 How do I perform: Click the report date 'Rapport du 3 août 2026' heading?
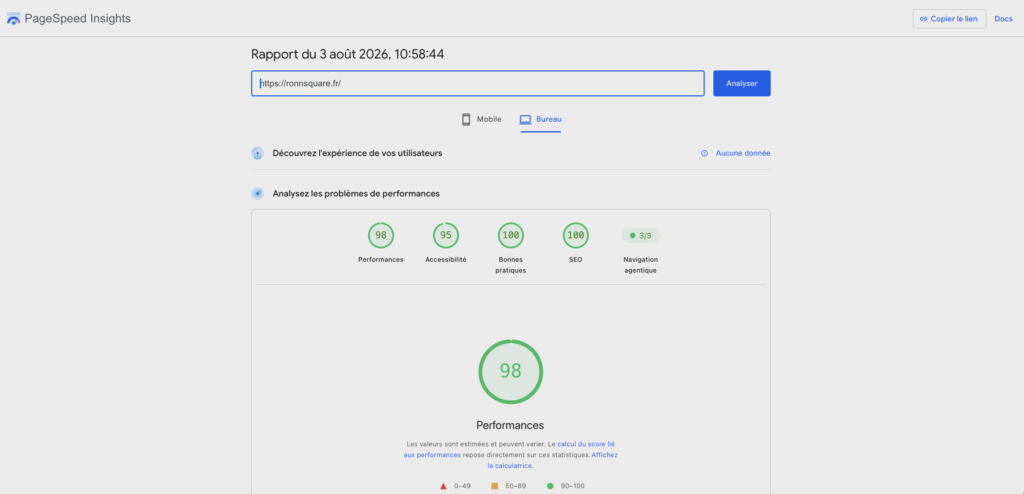347,54
